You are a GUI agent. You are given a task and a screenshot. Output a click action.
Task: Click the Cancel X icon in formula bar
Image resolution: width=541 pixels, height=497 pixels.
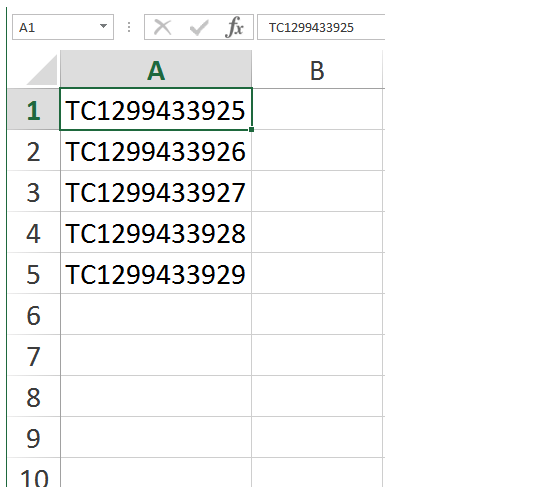(x=163, y=27)
